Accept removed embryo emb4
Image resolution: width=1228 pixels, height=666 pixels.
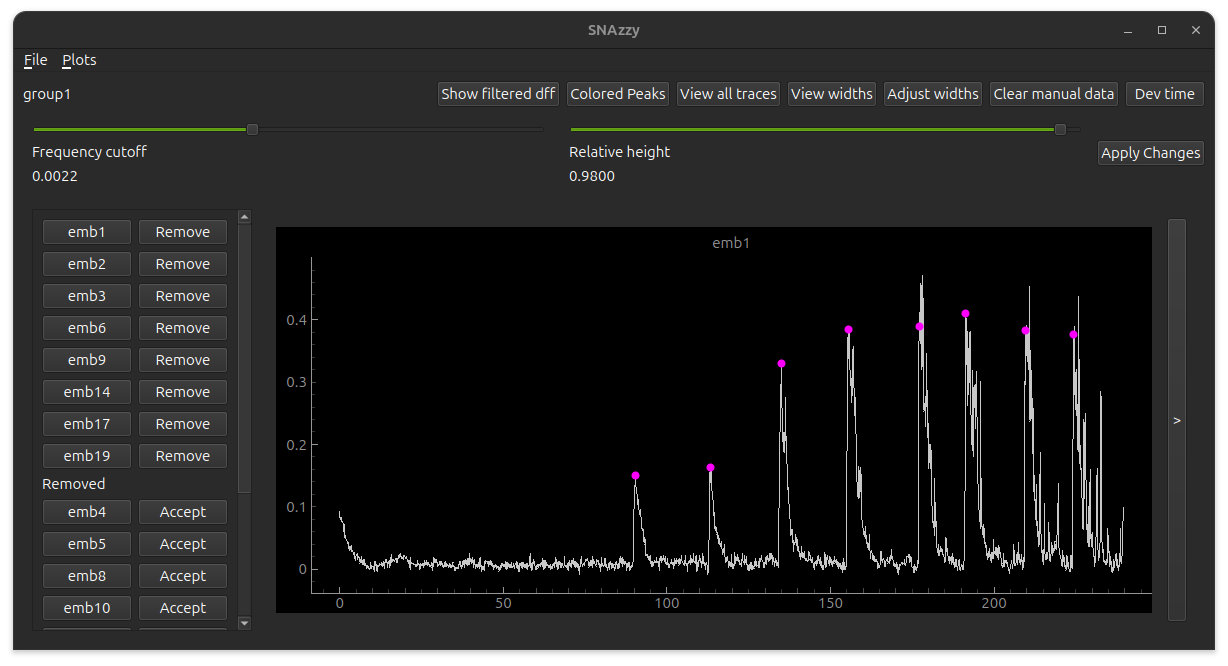pos(182,512)
